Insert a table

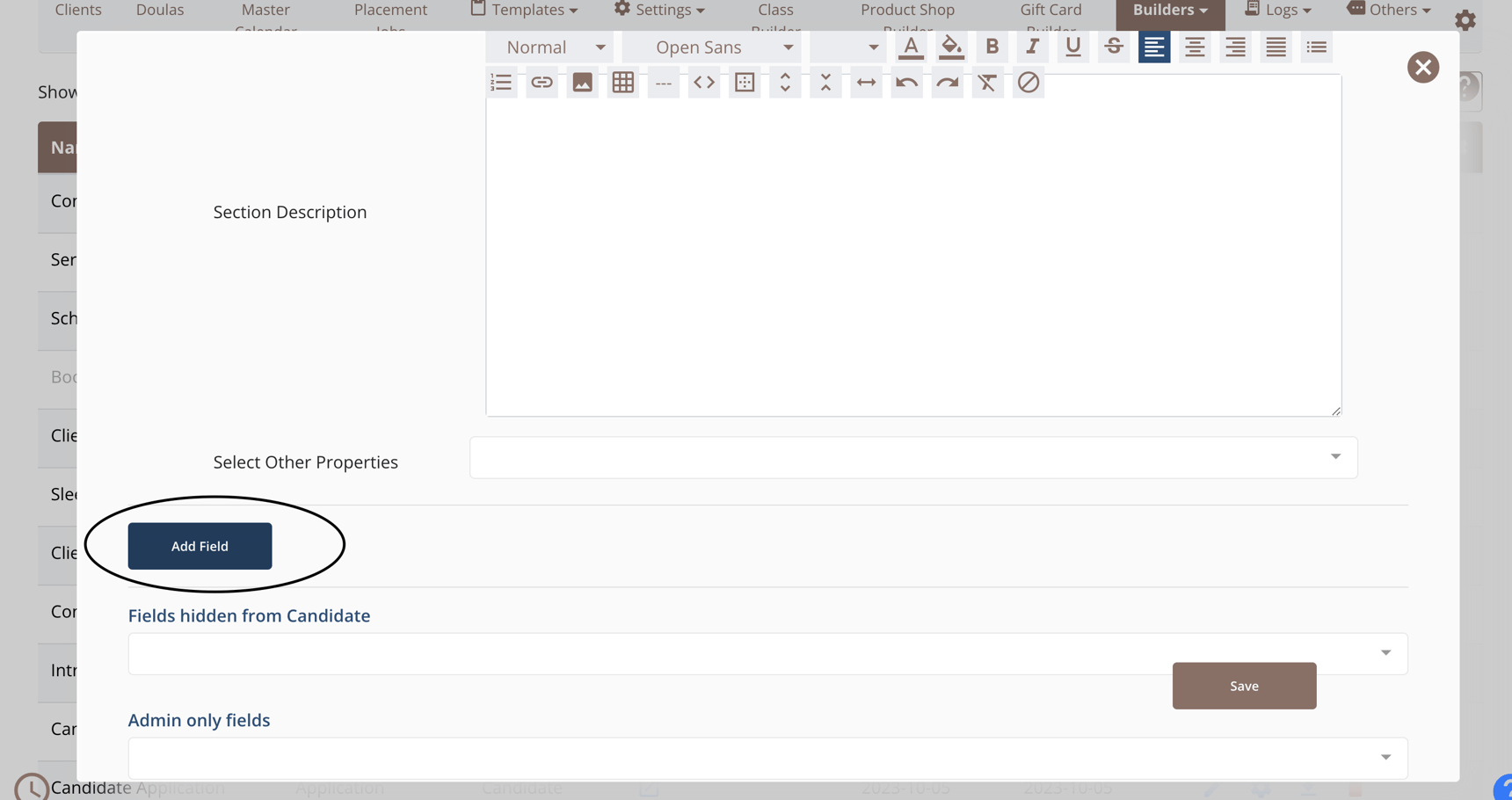(x=622, y=83)
